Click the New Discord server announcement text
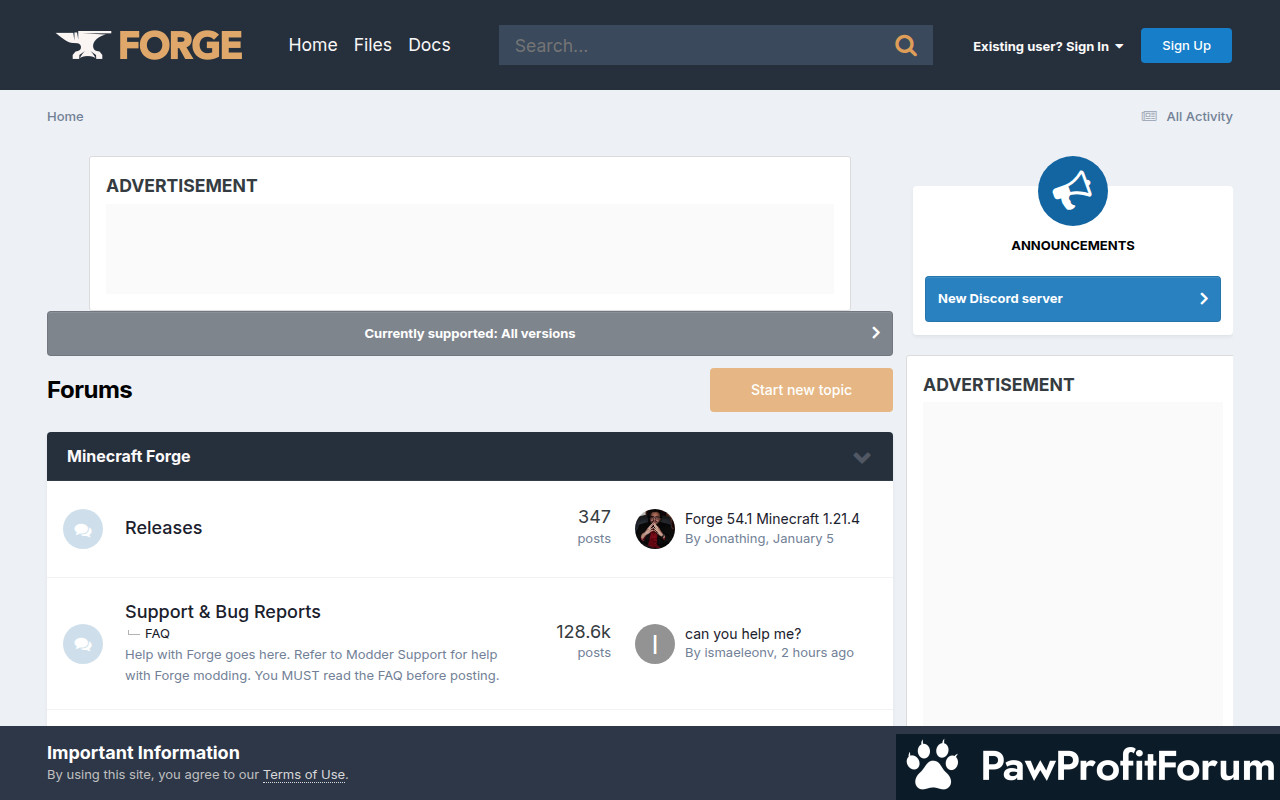1280x800 pixels. pyautogui.click(x=1000, y=298)
